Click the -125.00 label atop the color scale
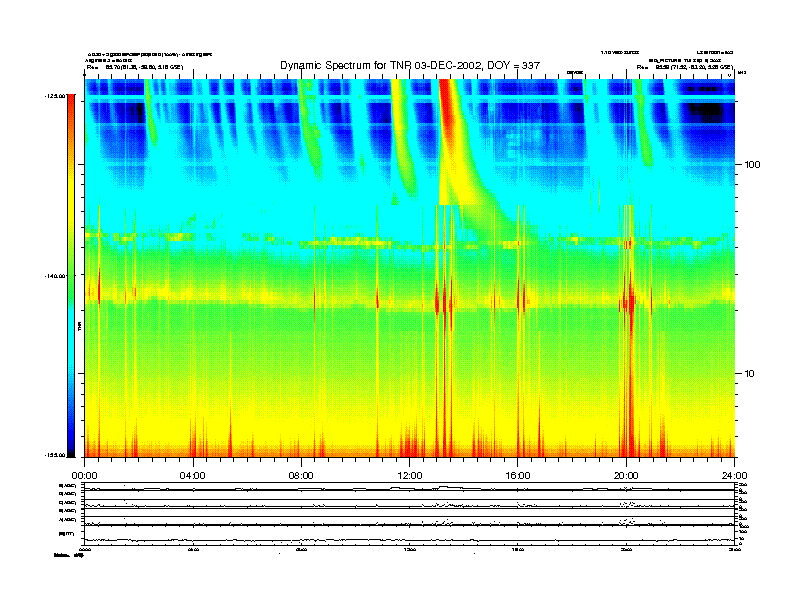This screenshot has width=792, height=612. [x=55, y=95]
